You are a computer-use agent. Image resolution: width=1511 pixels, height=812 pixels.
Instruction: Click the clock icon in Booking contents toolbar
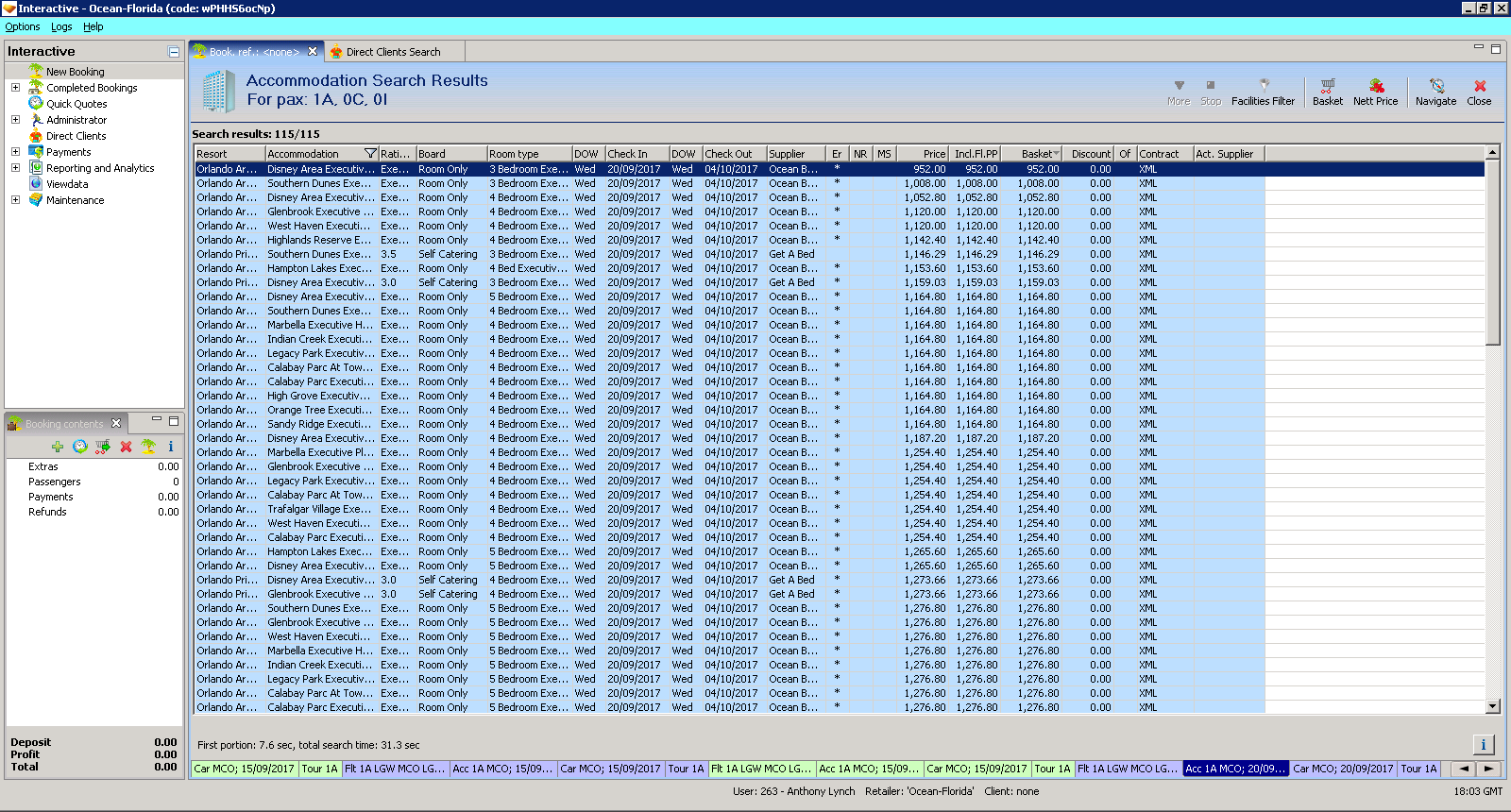click(x=80, y=447)
